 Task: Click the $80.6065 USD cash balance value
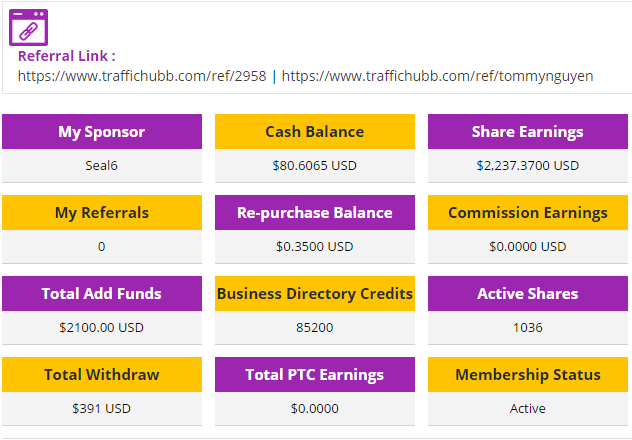315,166
